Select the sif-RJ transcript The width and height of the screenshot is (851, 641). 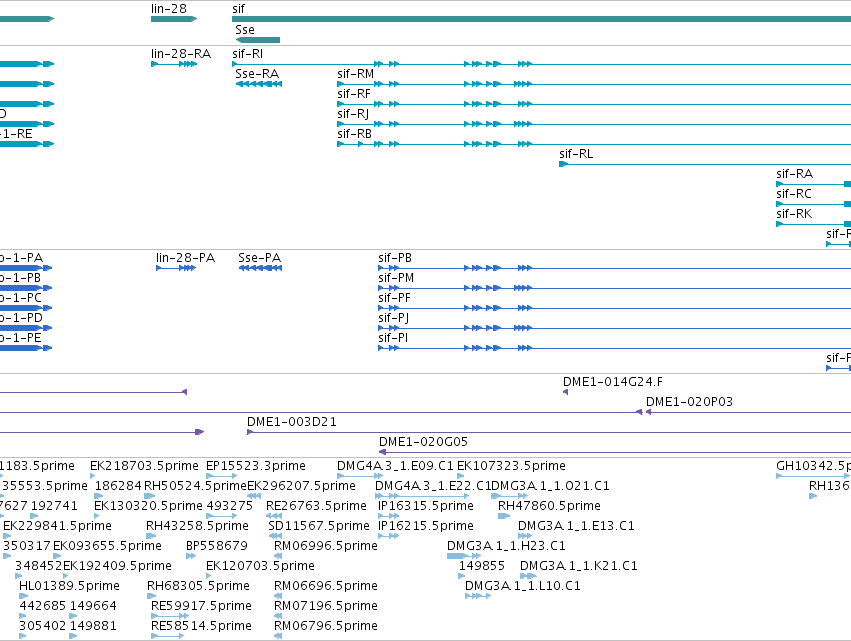coord(353,114)
